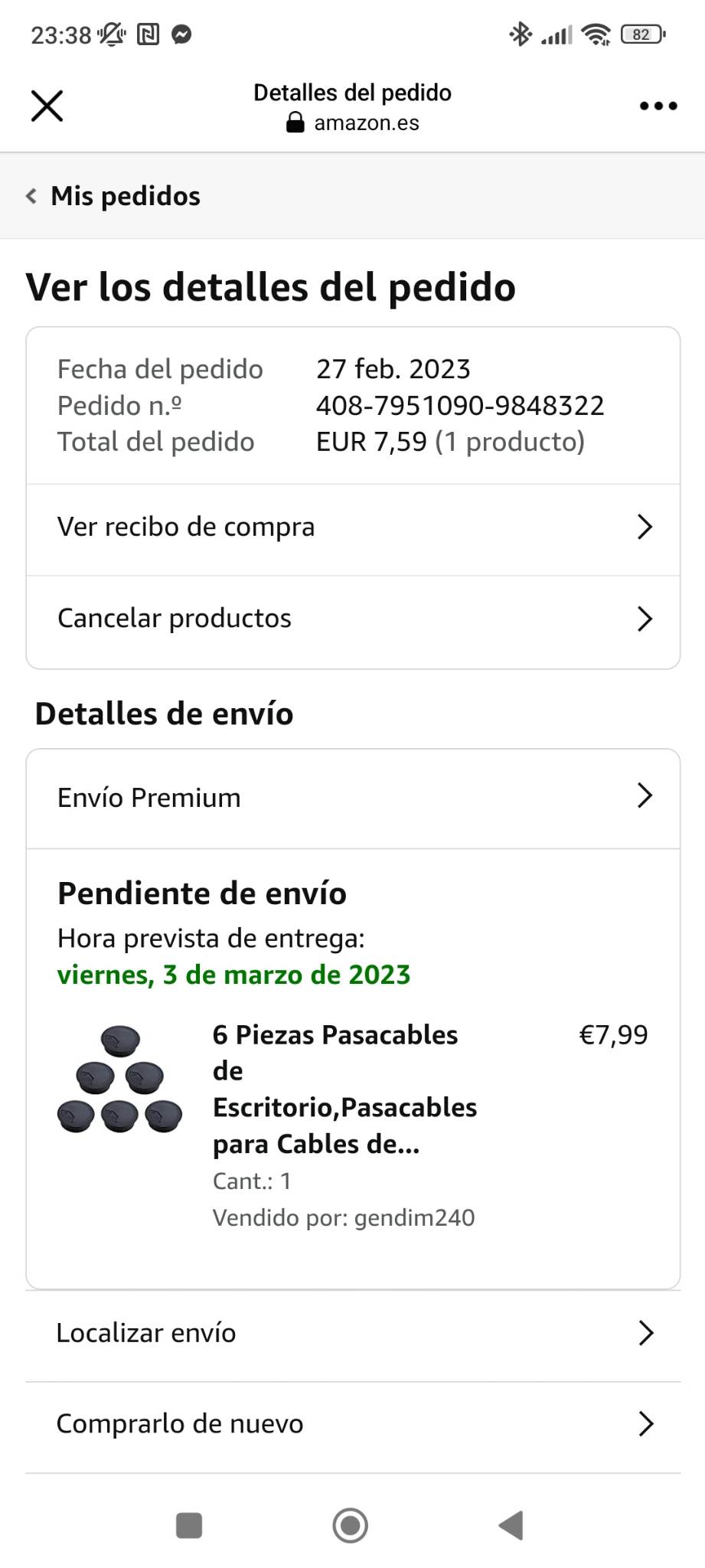Tap chevron next to Cancelar productos

coord(645,619)
